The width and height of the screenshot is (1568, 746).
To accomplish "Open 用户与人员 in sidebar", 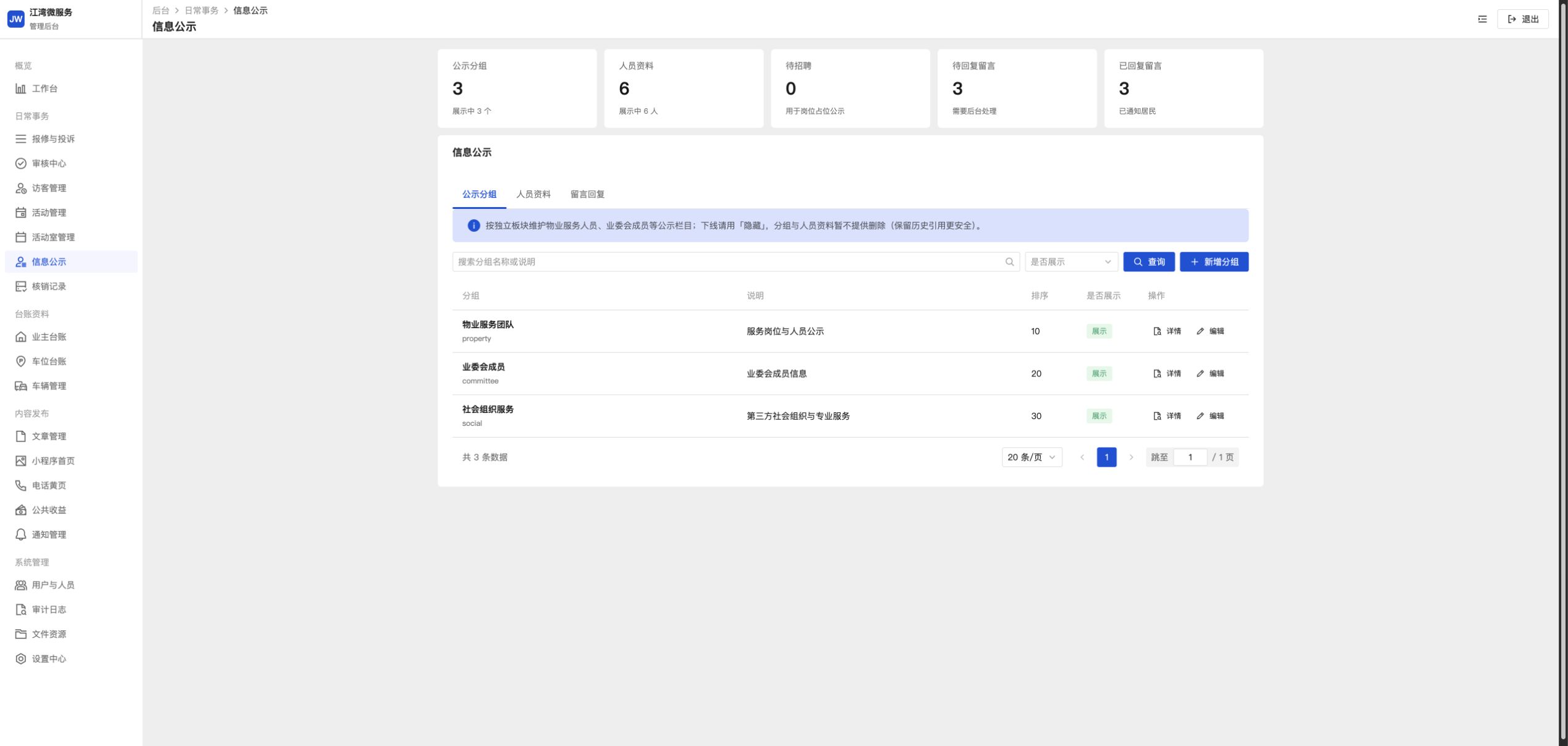I will pos(71,585).
